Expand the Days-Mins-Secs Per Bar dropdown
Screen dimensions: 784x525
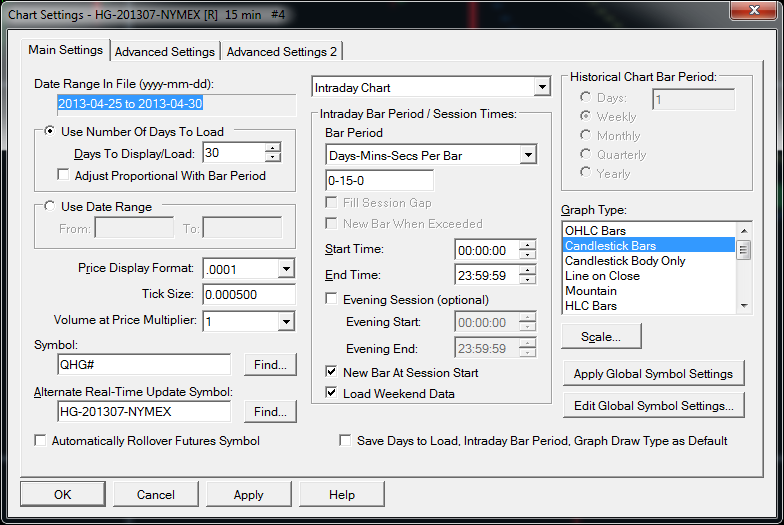click(528, 155)
